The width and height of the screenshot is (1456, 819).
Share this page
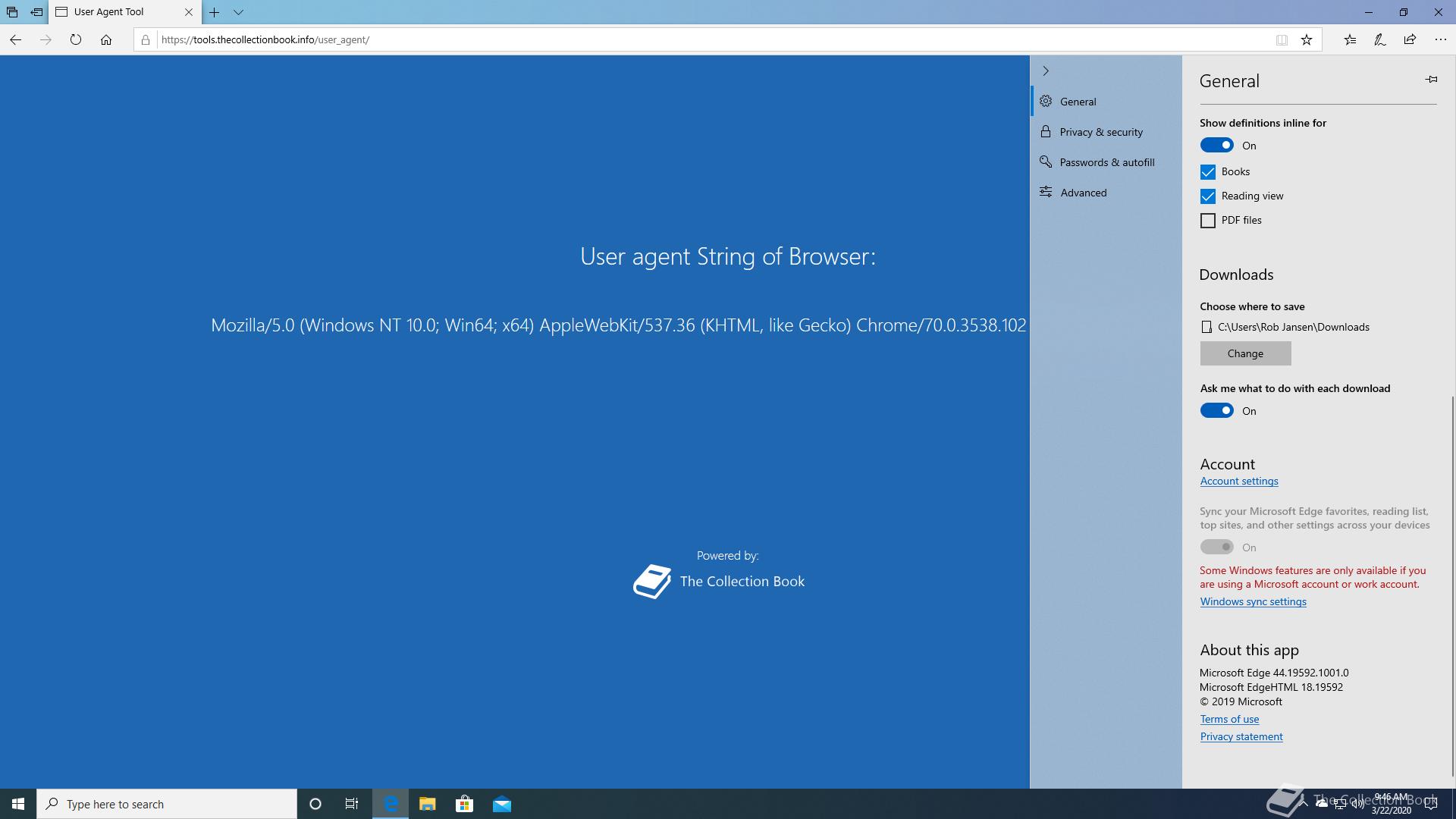(1410, 39)
